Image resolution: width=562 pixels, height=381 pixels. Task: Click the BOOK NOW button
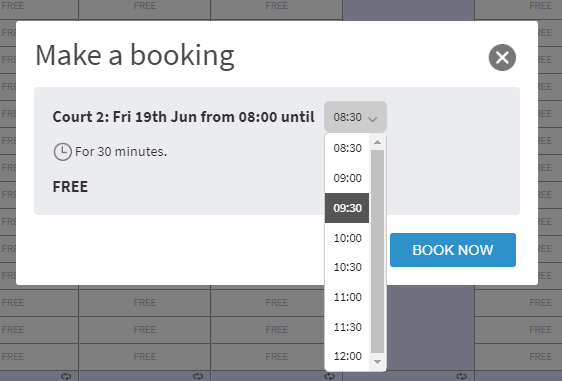coord(453,250)
